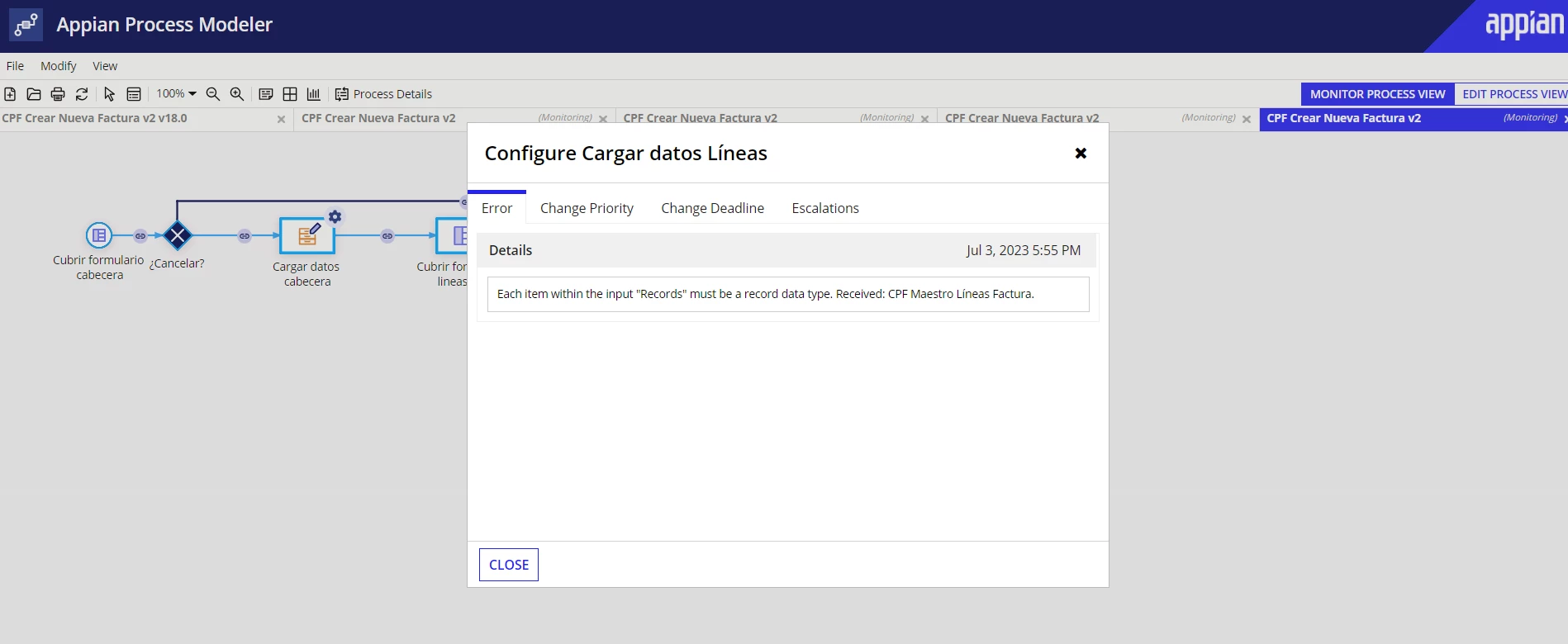This screenshot has width=1568, height=644.
Task: Toggle the grid layout toolbar icon
Action: [x=290, y=94]
